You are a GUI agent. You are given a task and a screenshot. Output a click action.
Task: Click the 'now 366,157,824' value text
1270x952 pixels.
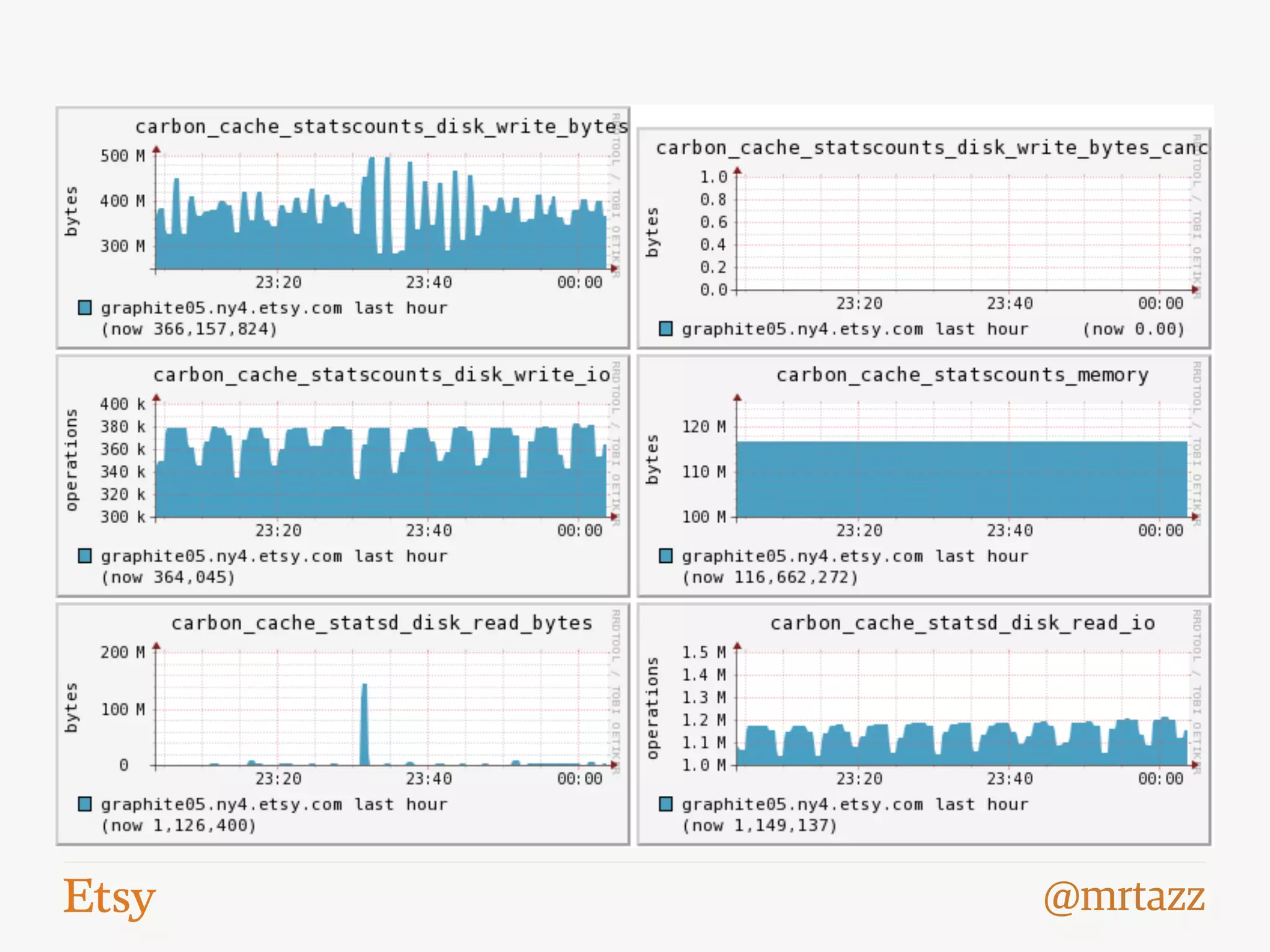click(189, 329)
